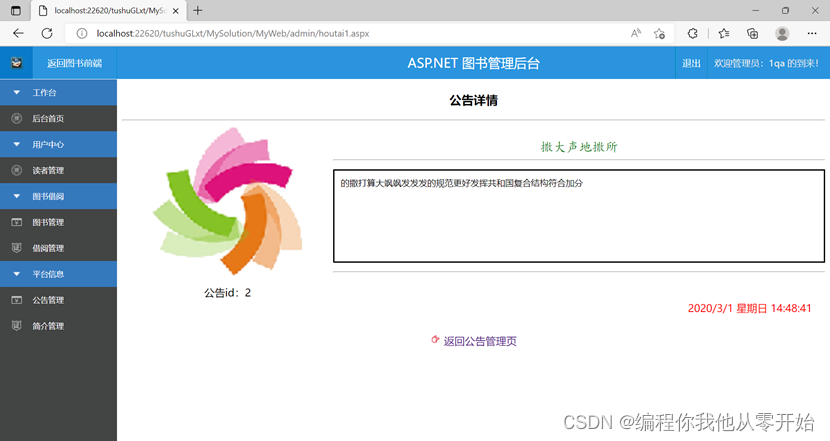The width and height of the screenshot is (830, 441).
Task: Click the site information icon in address bar
Action: click(82, 33)
